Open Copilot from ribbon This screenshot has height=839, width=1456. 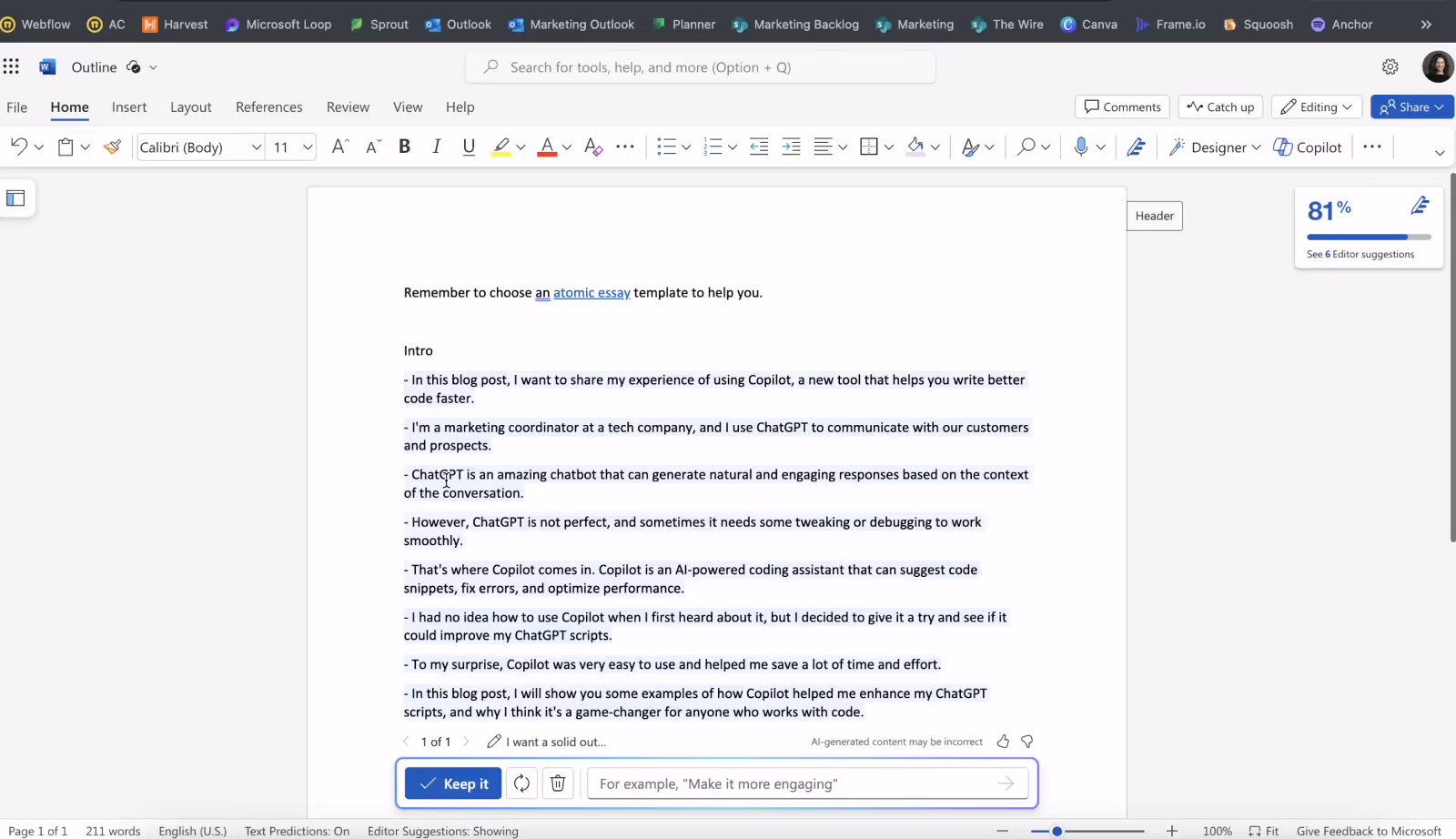[x=1308, y=147]
